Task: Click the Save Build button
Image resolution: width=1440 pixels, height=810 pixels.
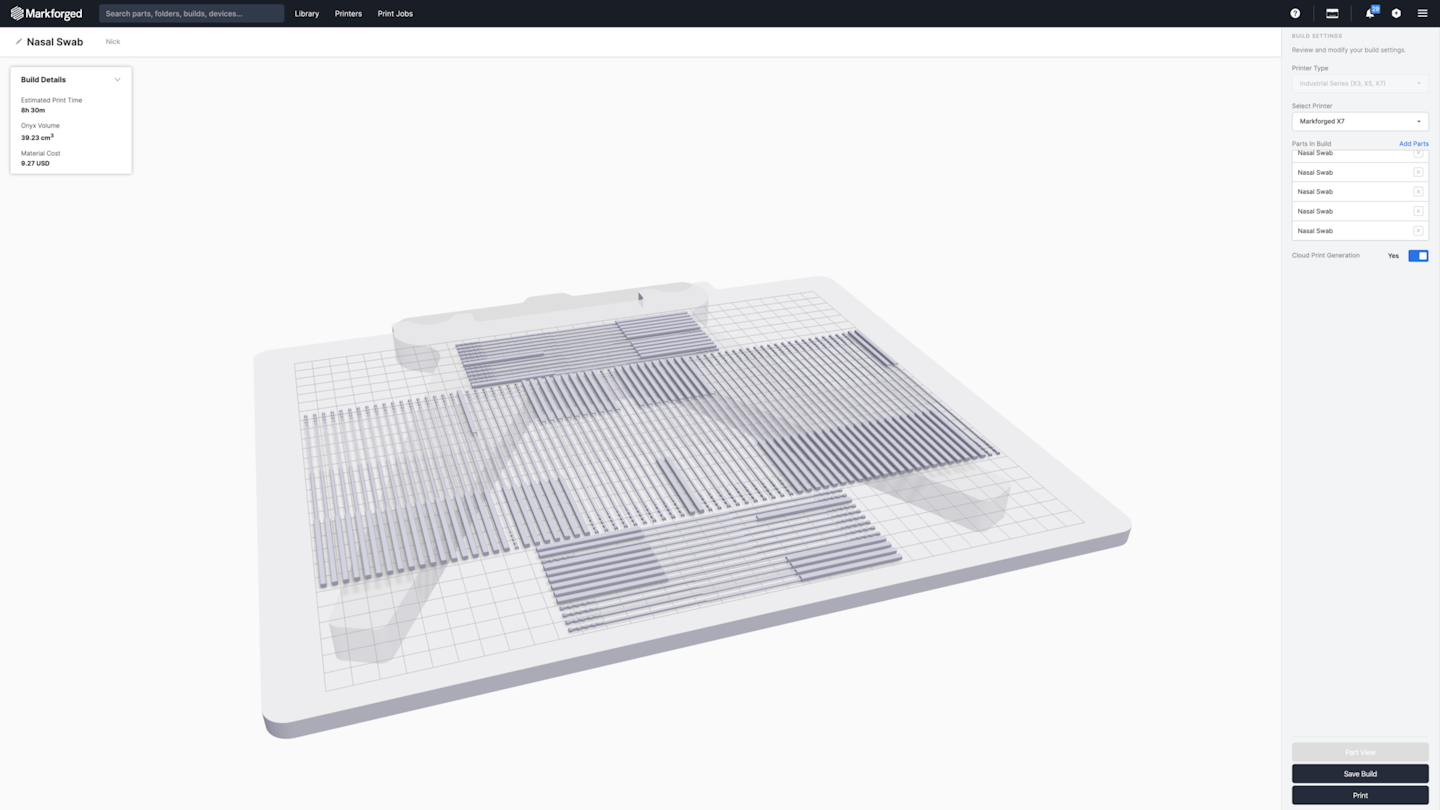Action: [x=1359, y=773]
